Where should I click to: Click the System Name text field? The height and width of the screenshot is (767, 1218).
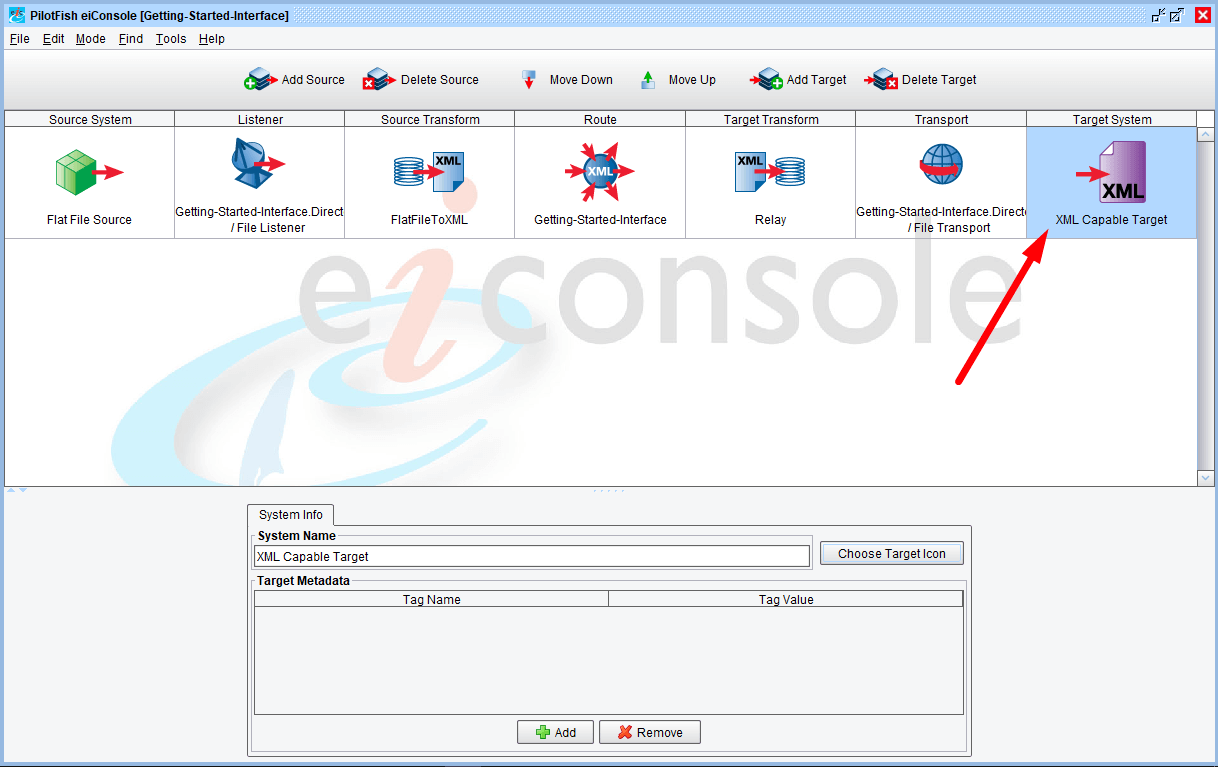pos(532,557)
